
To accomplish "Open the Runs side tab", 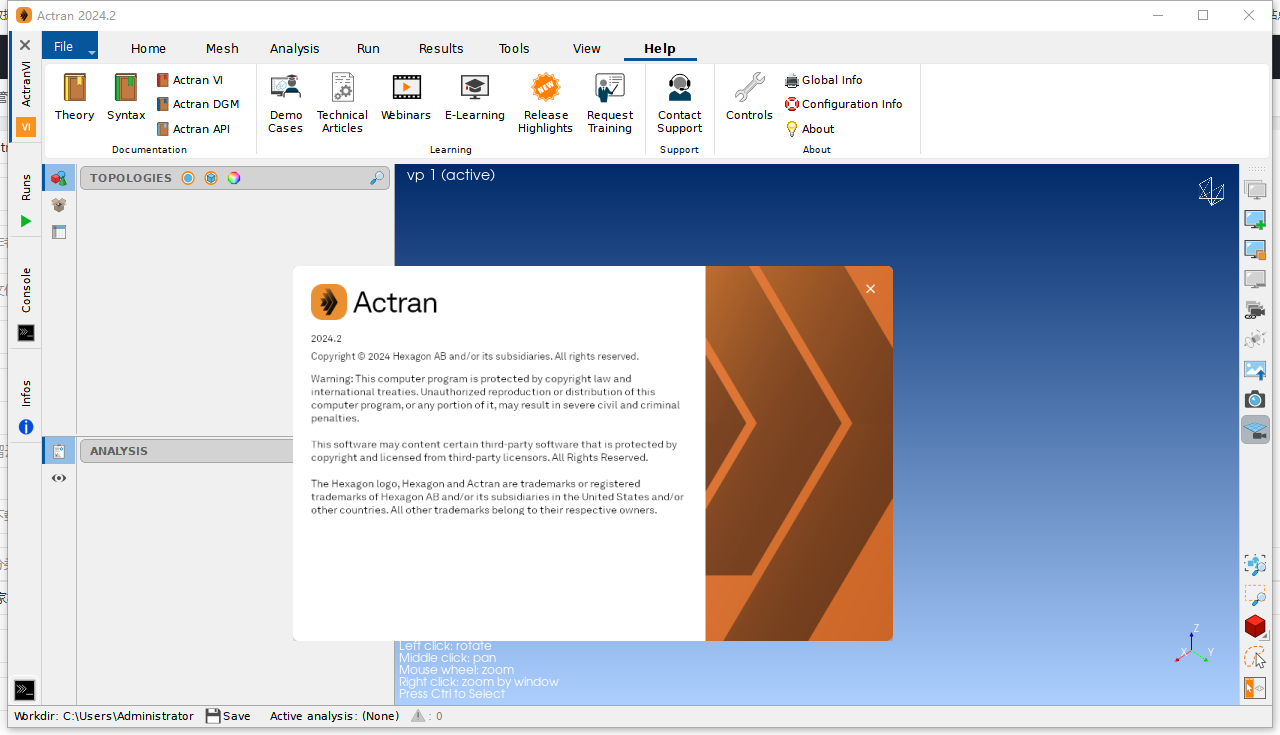I will tap(26, 187).
